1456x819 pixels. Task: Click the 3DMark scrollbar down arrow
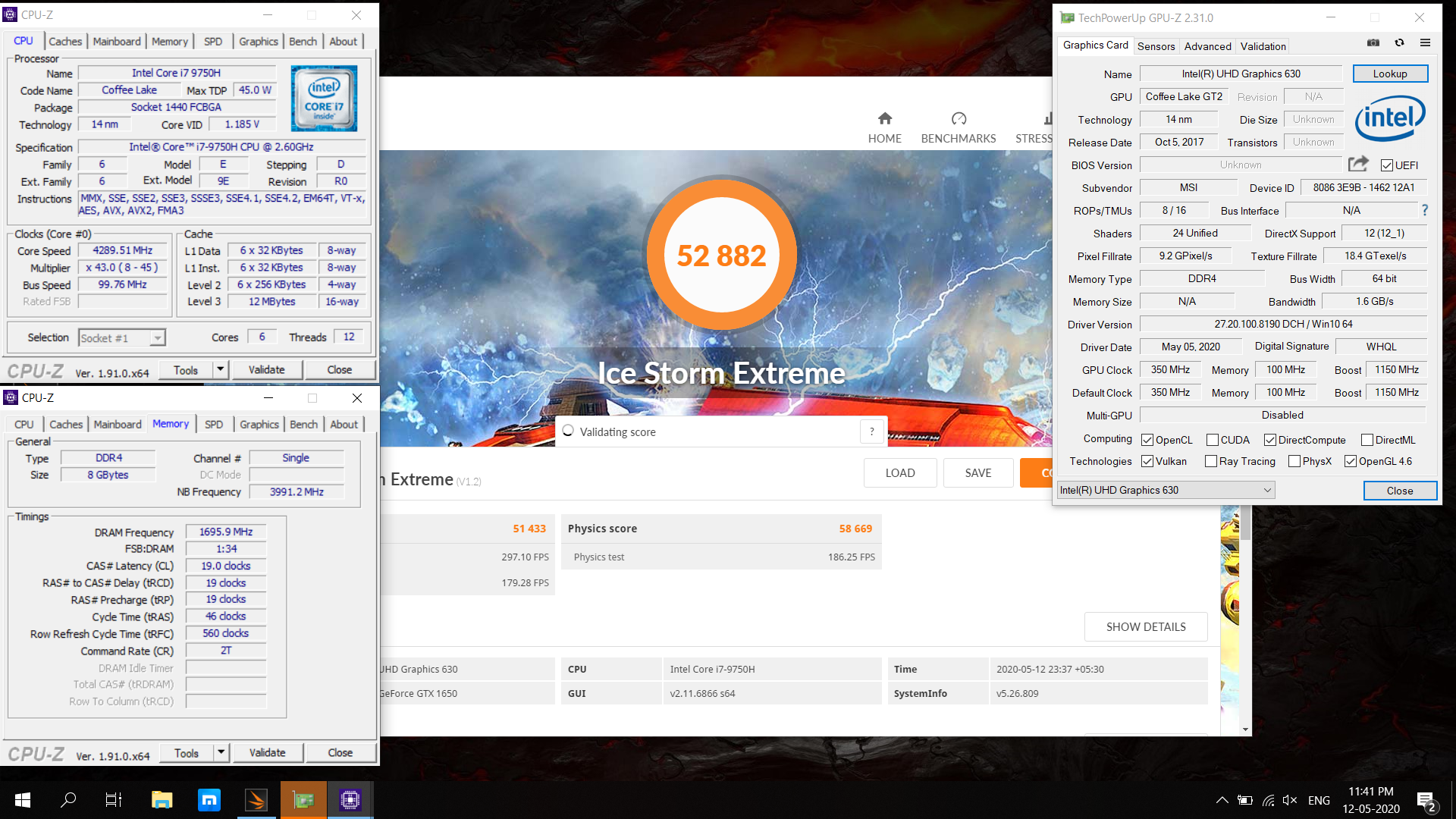(x=1245, y=730)
